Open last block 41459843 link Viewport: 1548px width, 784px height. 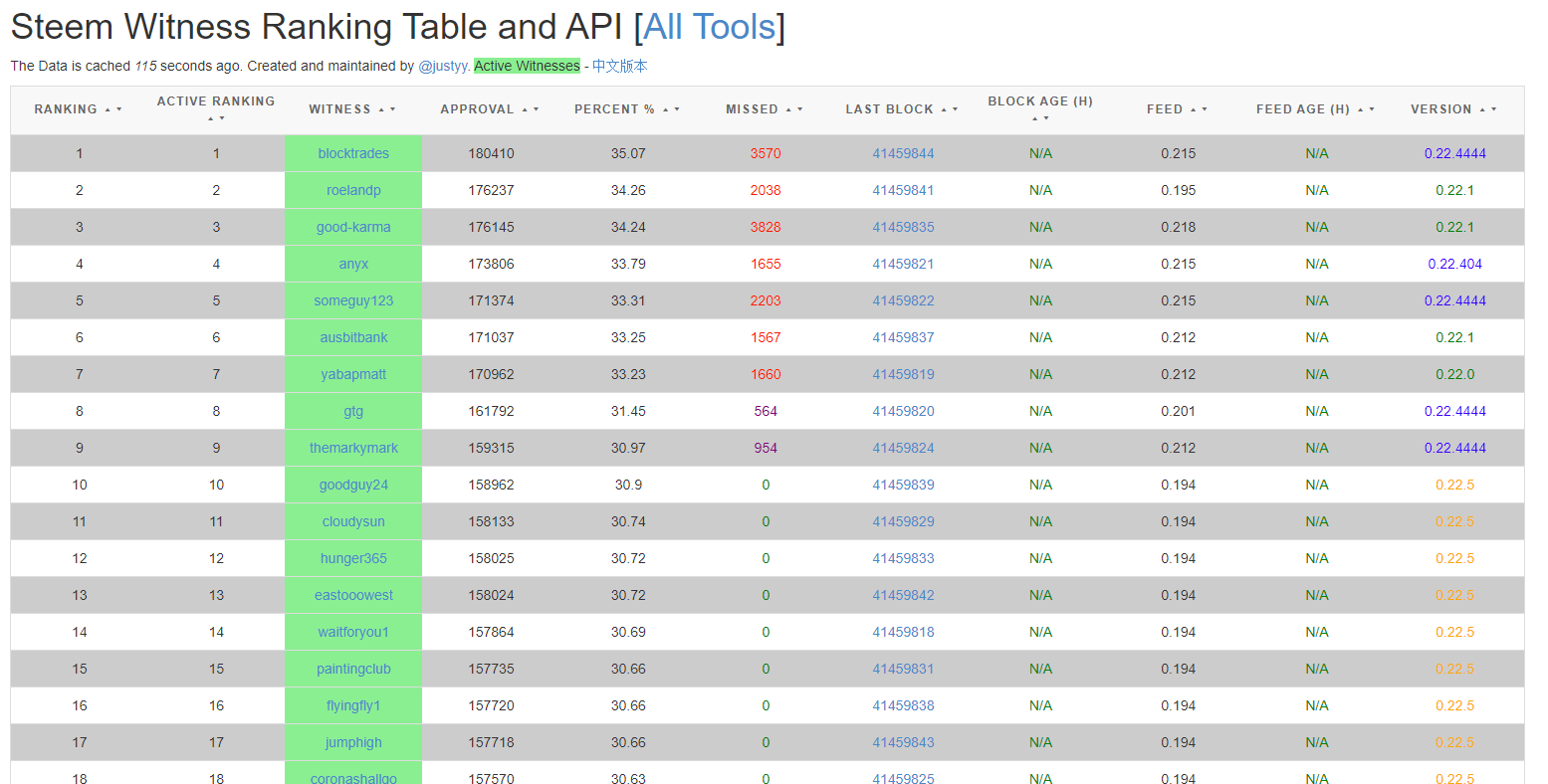click(903, 742)
